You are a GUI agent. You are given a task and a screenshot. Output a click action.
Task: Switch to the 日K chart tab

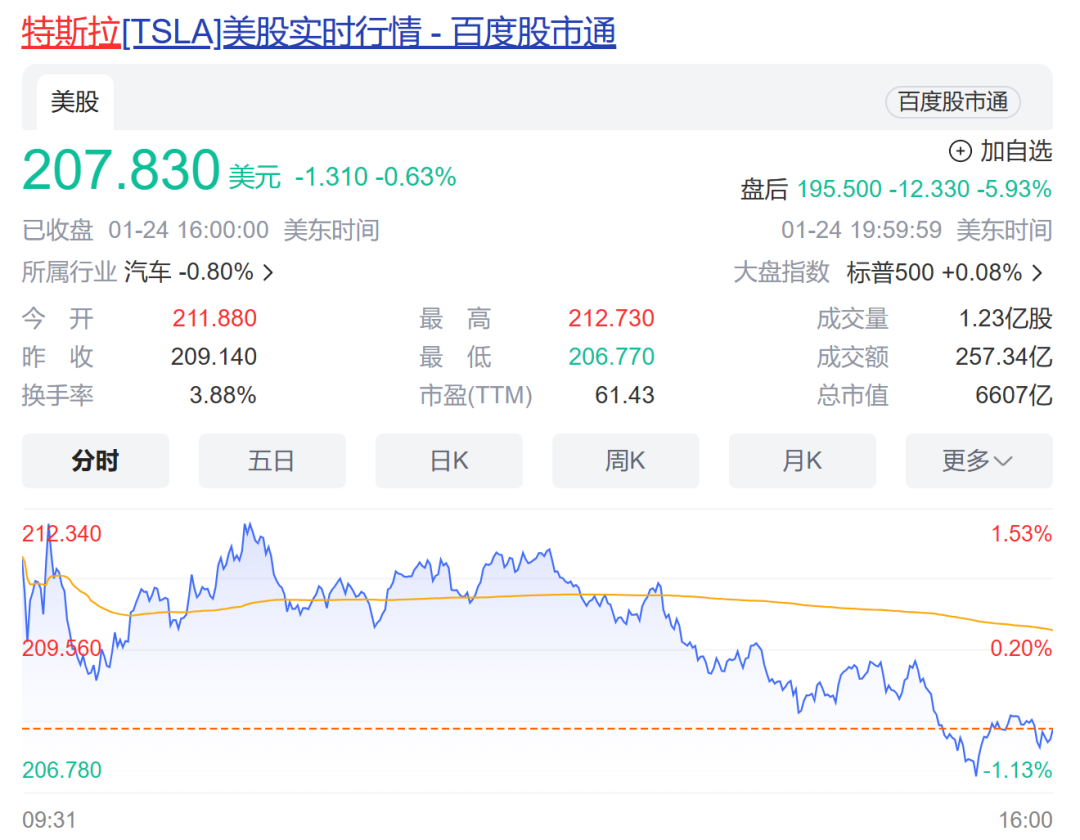coord(449,461)
